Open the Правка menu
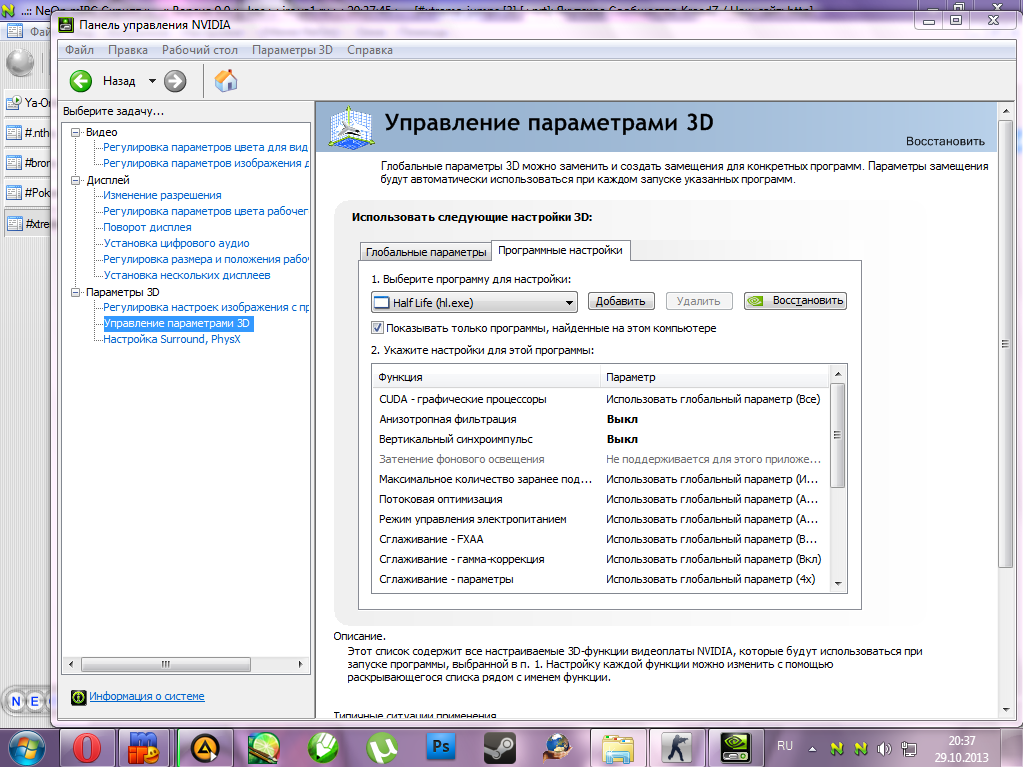This screenshot has width=1023, height=767. point(128,50)
